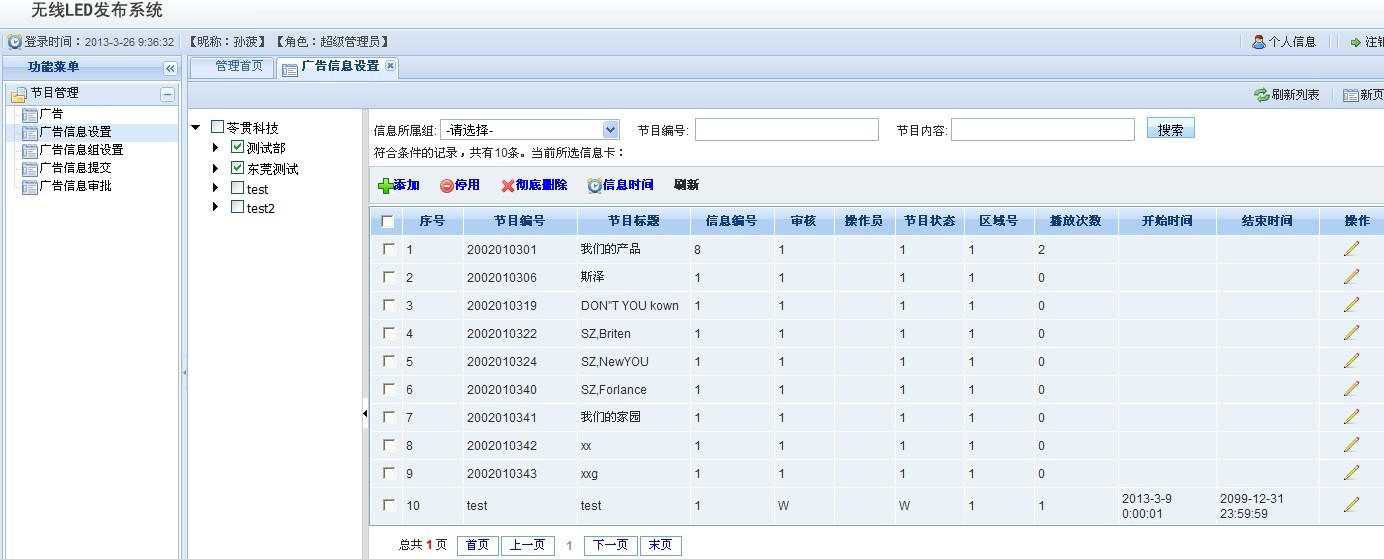Screen dimensions: 1384x559
Task: Open personal info (个人信息) user icon
Action: [1259, 42]
